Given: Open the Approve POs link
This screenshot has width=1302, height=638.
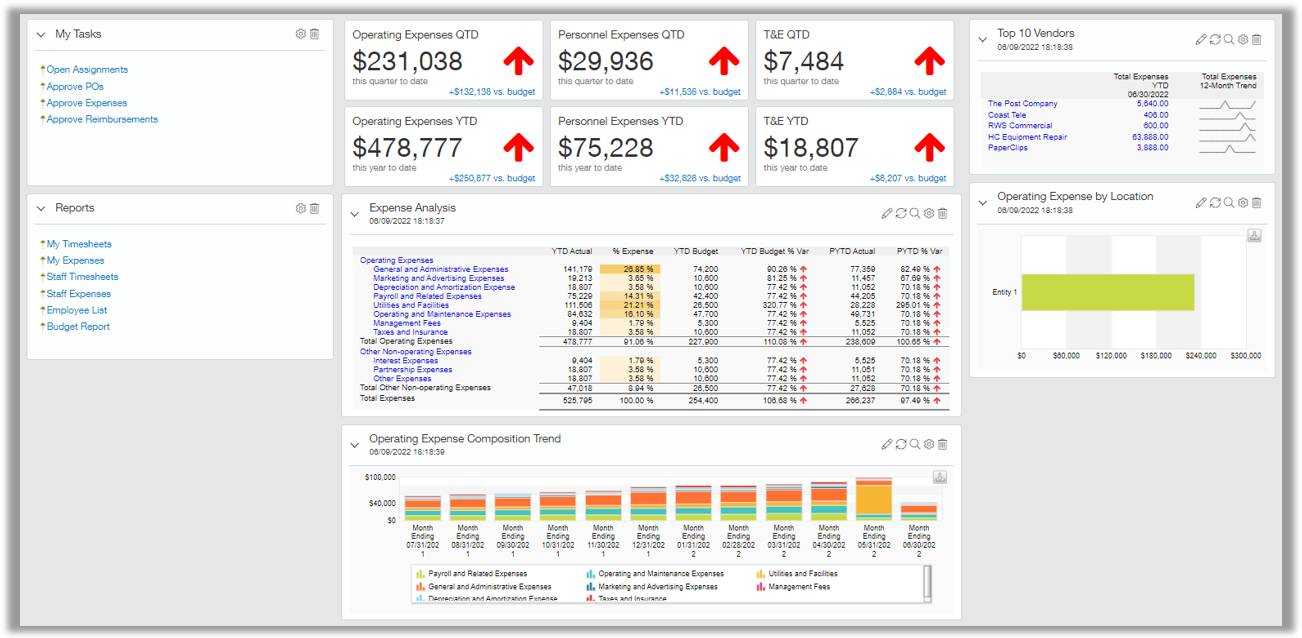Looking at the screenshot, I should click(x=75, y=86).
